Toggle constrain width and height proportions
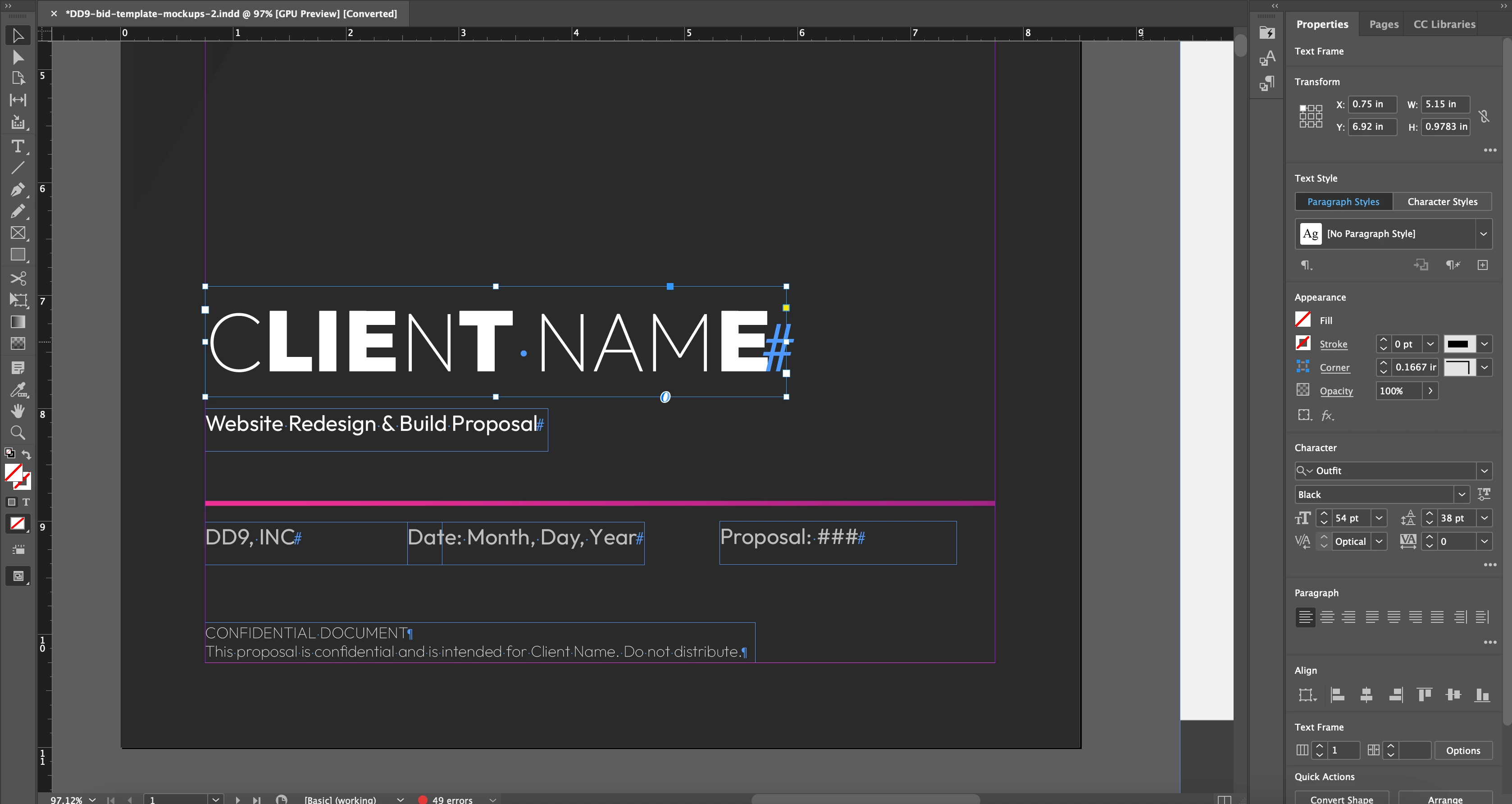The width and height of the screenshot is (1512, 804). tap(1484, 116)
